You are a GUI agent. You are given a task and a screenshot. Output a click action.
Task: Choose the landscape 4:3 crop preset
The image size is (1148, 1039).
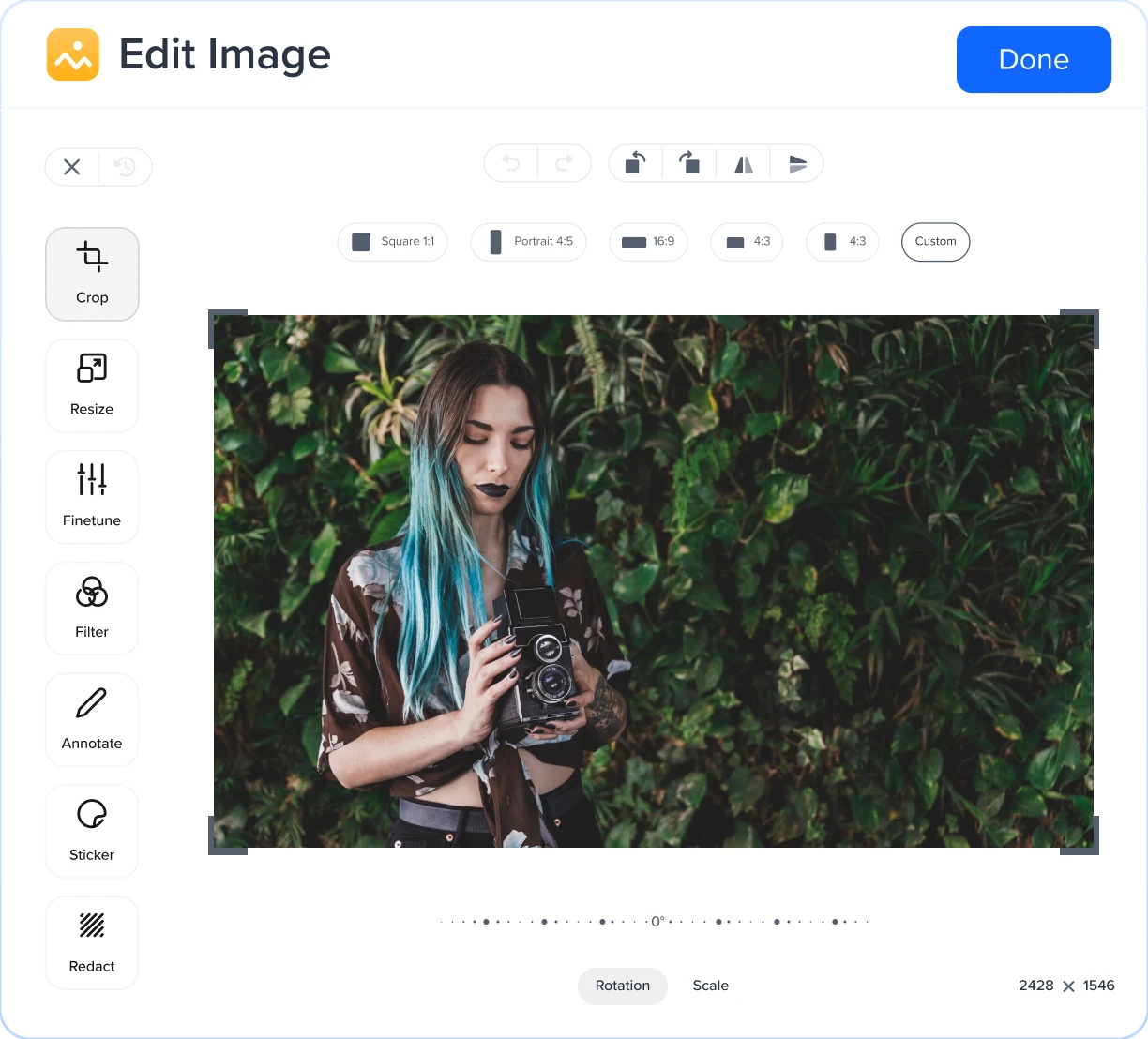click(748, 241)
